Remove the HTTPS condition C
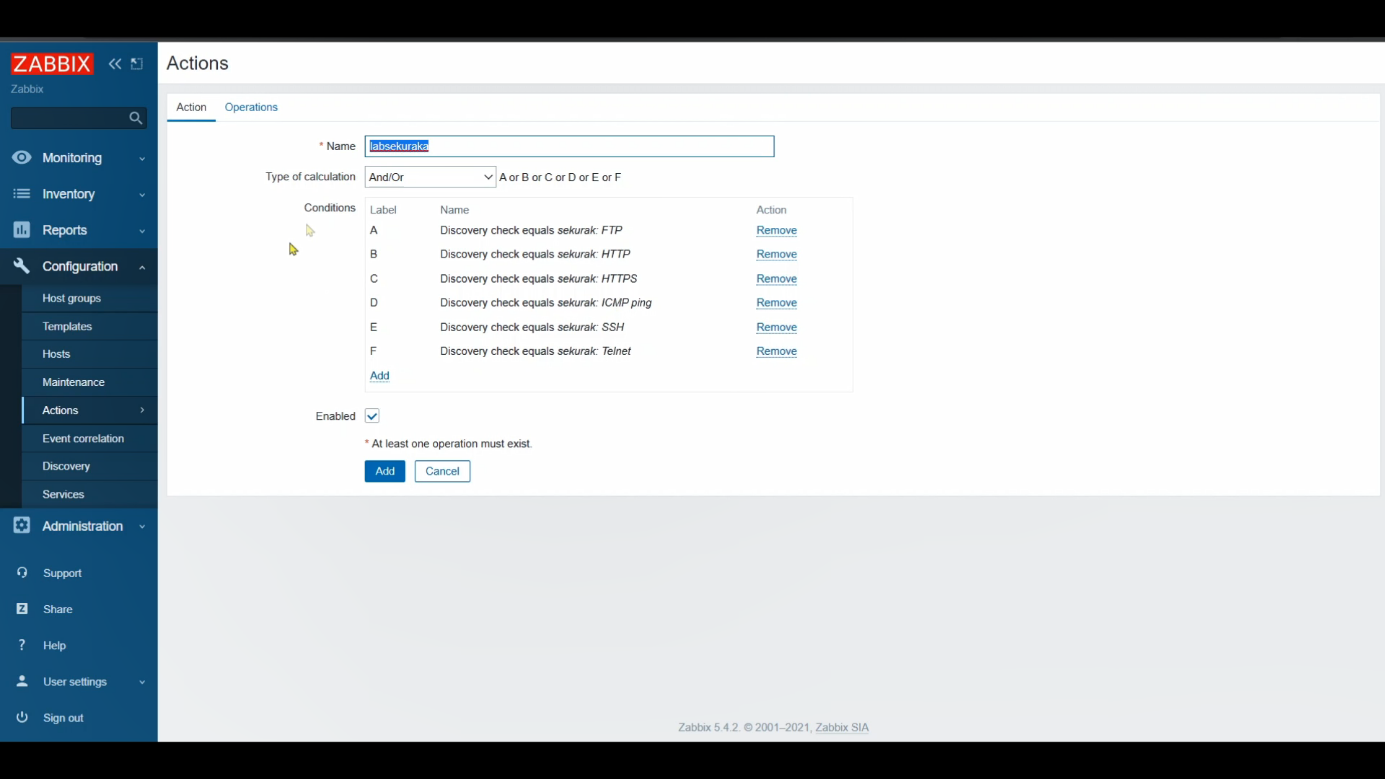Viewport: 1385px width, 779px height. pyautogui.click(x=776, y=279)
